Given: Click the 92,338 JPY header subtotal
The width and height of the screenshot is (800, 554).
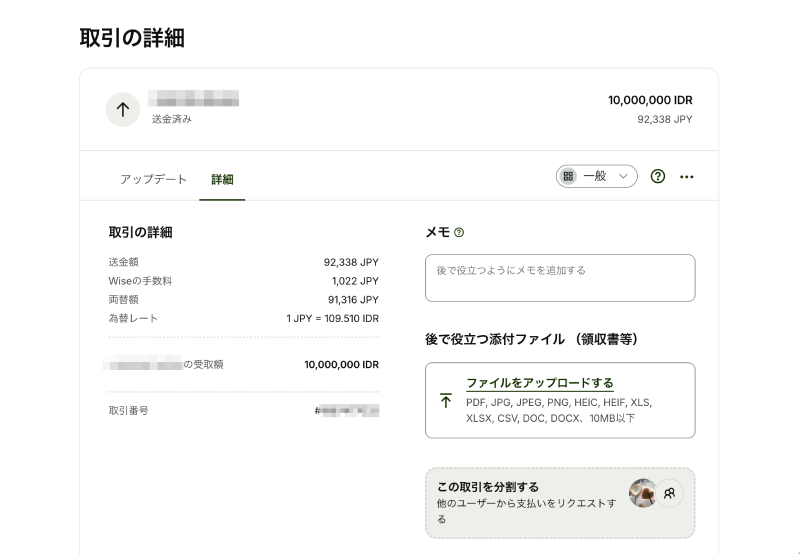Looking at the screenshot, I should (x=664, y=119).
